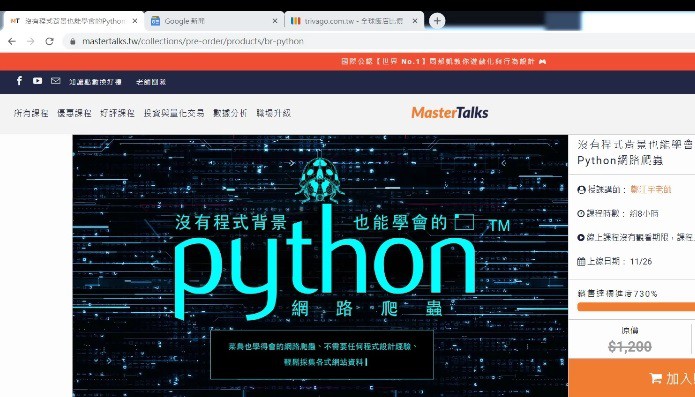Select the Python course browser tab
Viewport: 695px width, 397px height.
[74, 21]
